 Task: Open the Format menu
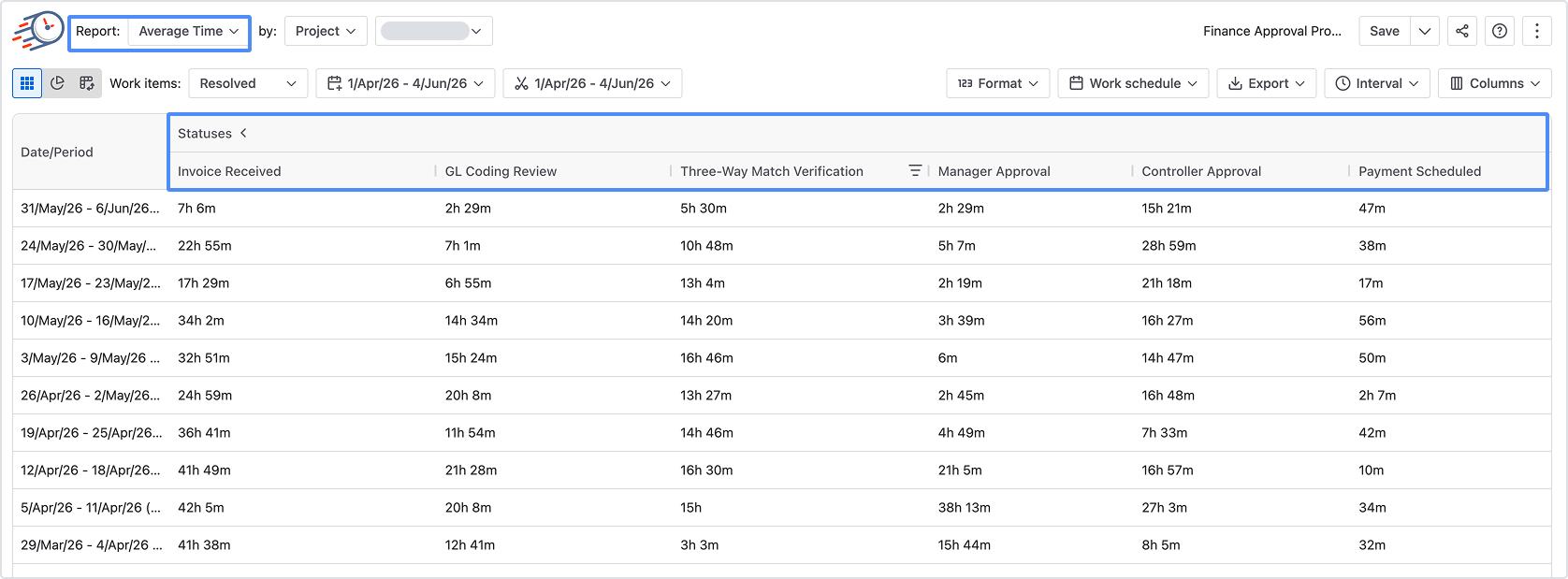[998, 83]
